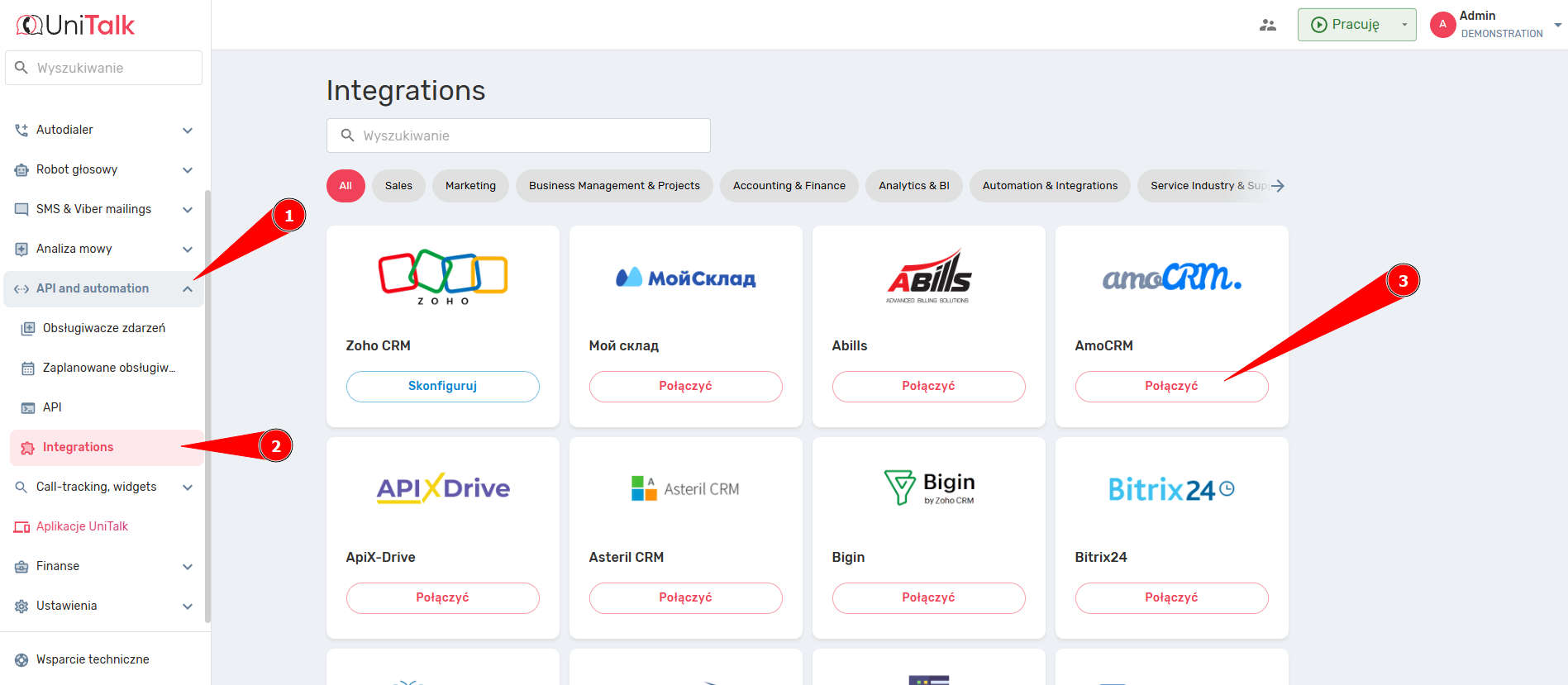The width and height of the screenshot is (1568, 685).
Task: Click the Zaplanowane obsługiwanie calendar icon
Action: click(28, 369)
